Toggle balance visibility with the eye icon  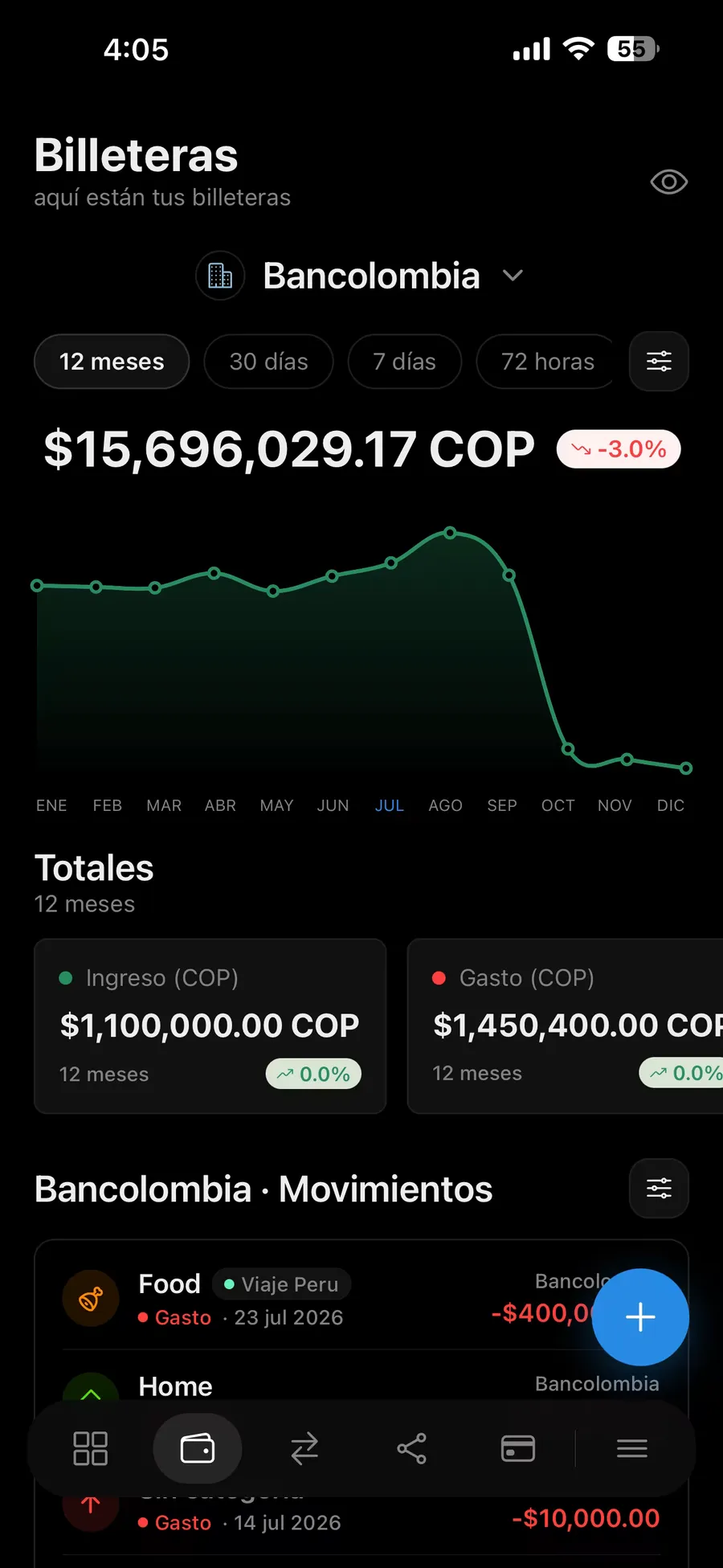click(x=668, y=182)
